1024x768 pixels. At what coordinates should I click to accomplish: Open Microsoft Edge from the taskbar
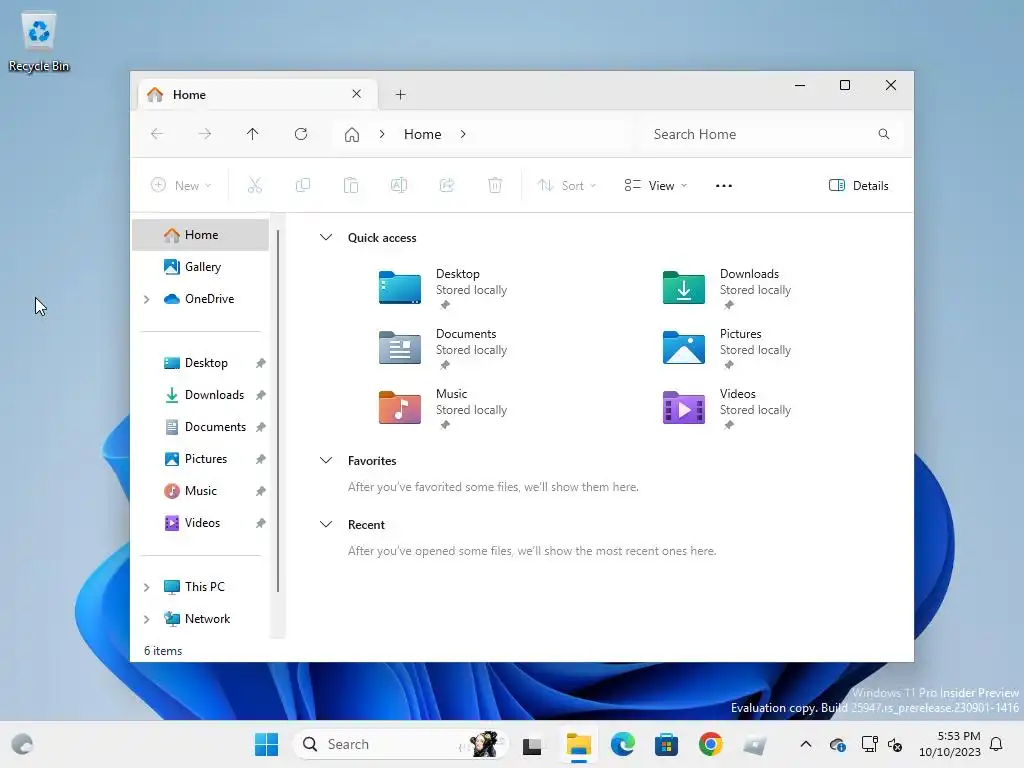pyautogui.click(x=622, y=744)
